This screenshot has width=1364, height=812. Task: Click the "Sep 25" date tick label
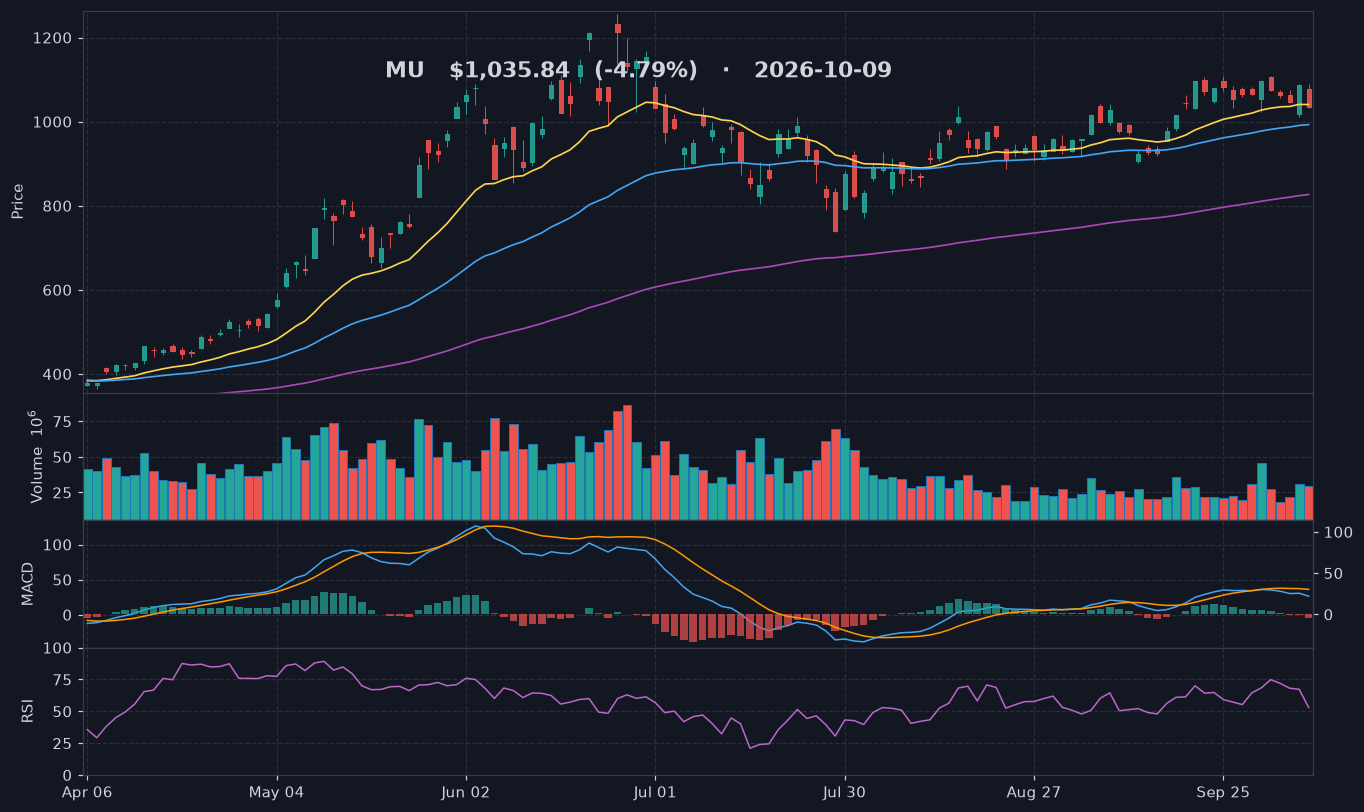[1223, 792]
